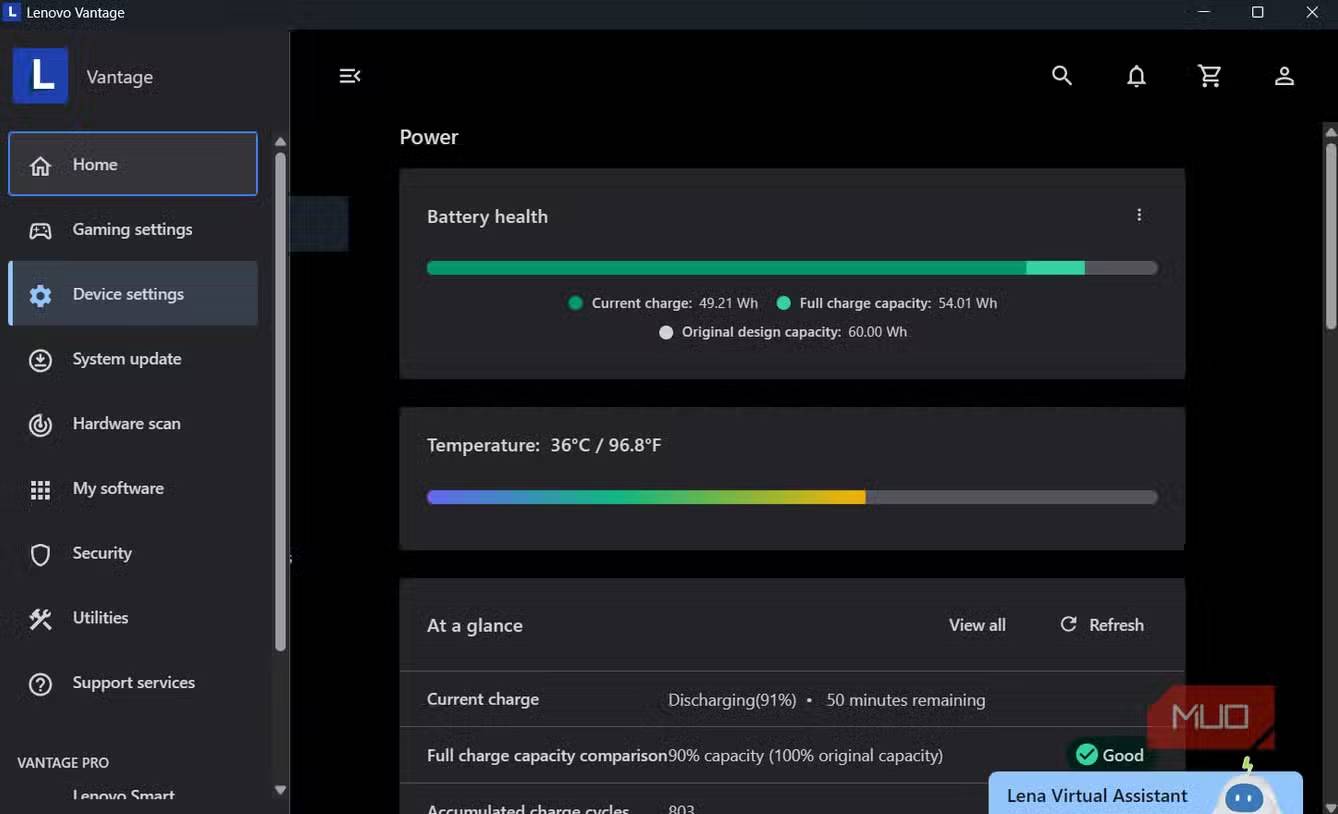Navigate to System update
This screenshot has width=1338, height=814.
click(133, 359)
